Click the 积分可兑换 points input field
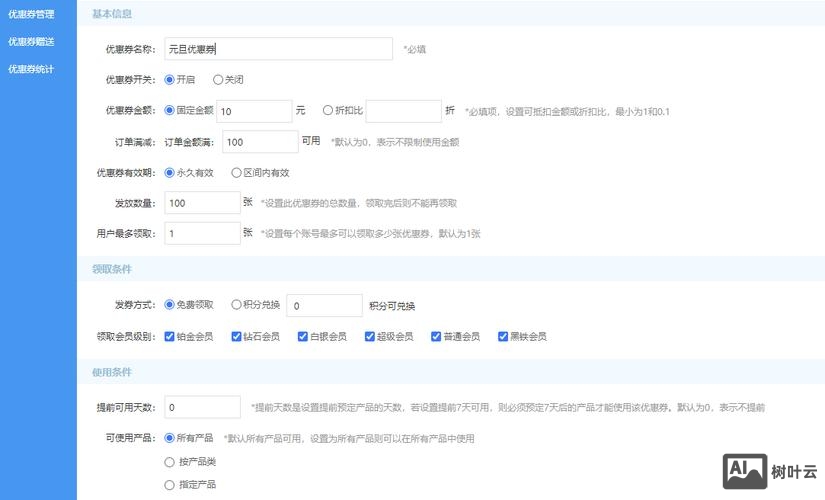This screenshot has height=500, width=825. [324, 305]
